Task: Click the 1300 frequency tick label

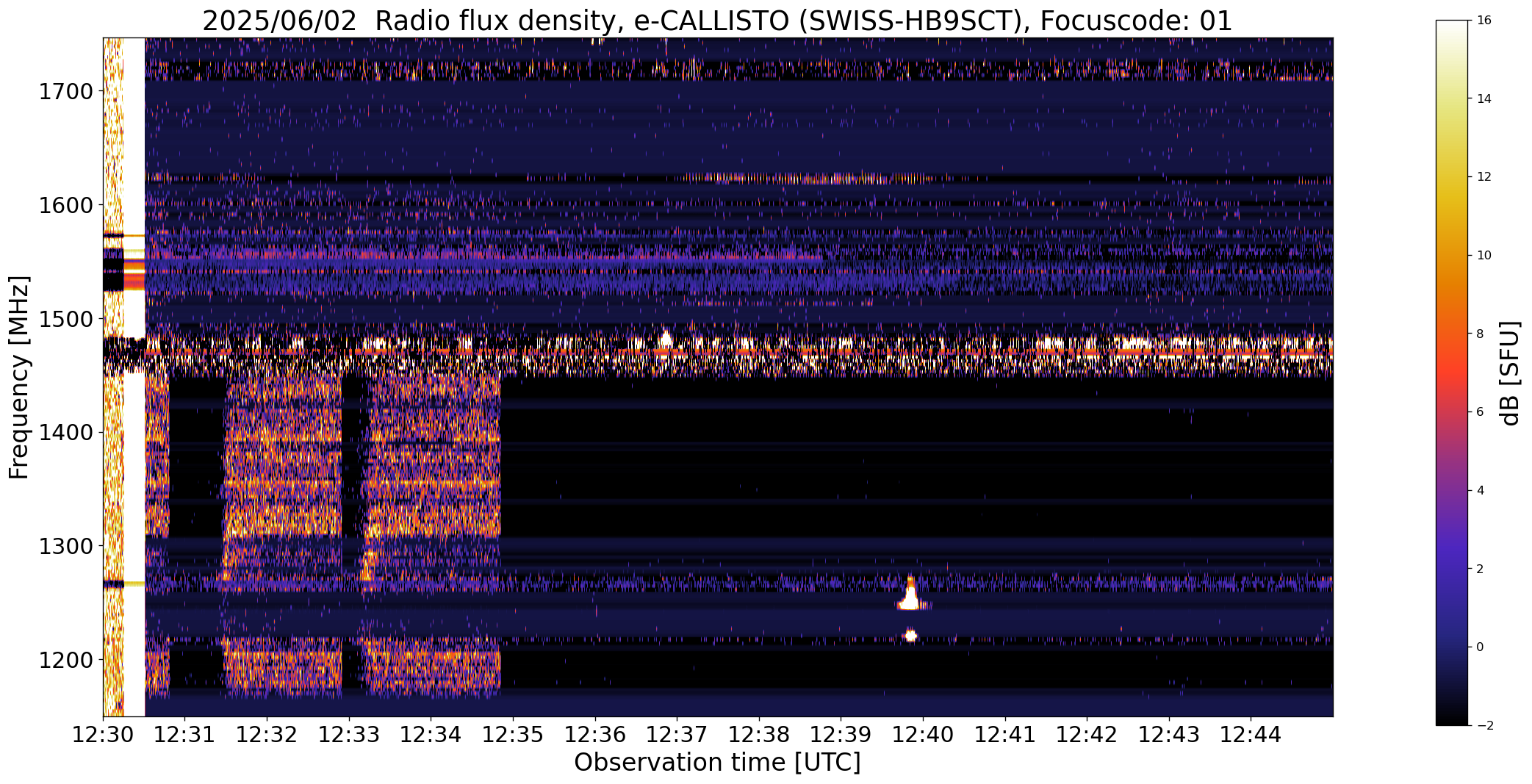Action: click(x=65, y=547)
